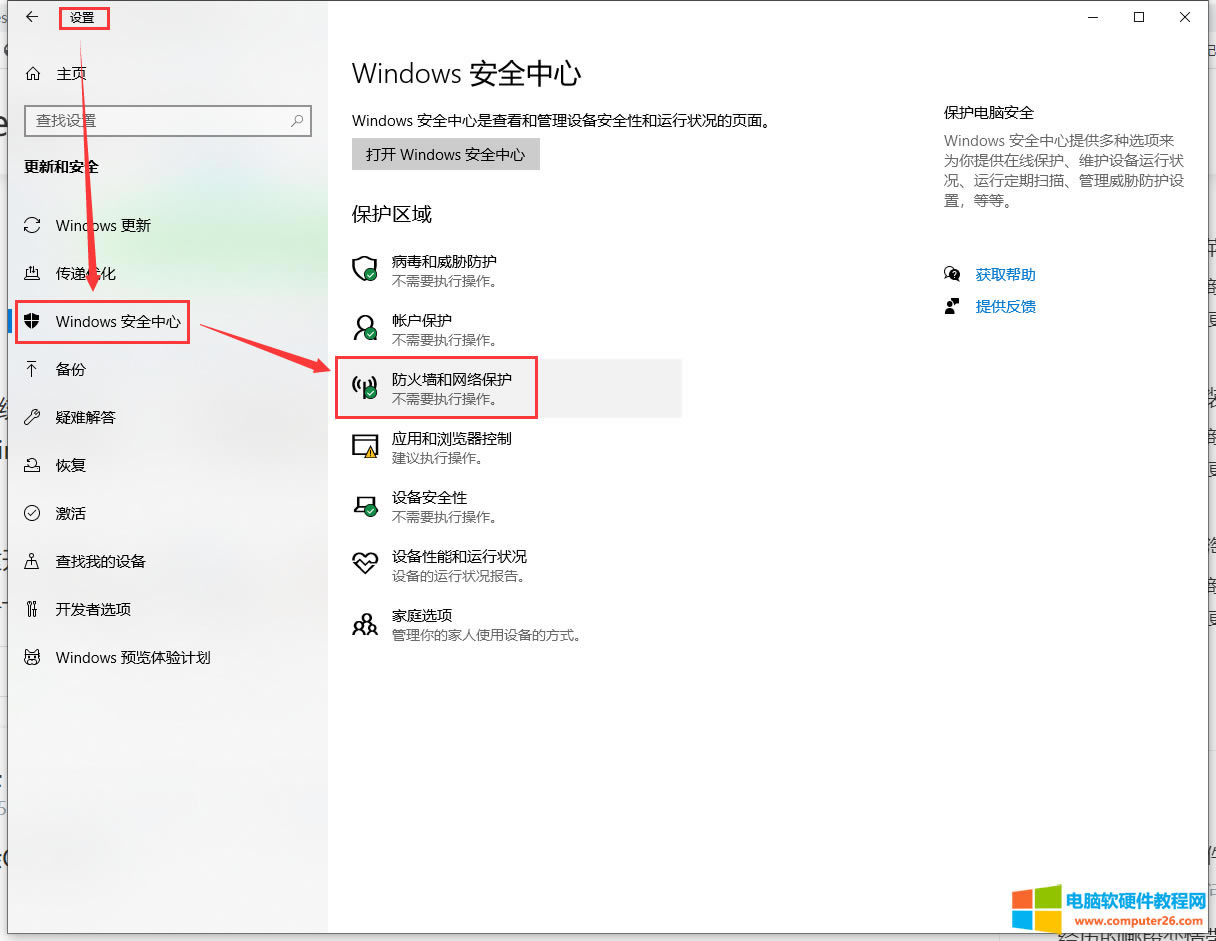Open 开发者选项 in the sidebar
The image size is (1216, 941).
point(93,610)
